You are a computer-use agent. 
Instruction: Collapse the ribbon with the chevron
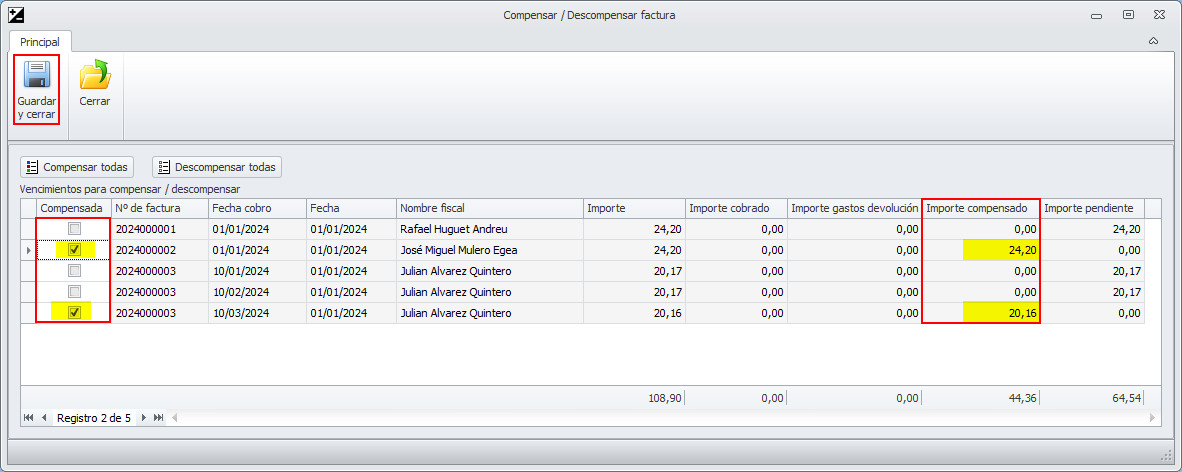click(1153, 41)
